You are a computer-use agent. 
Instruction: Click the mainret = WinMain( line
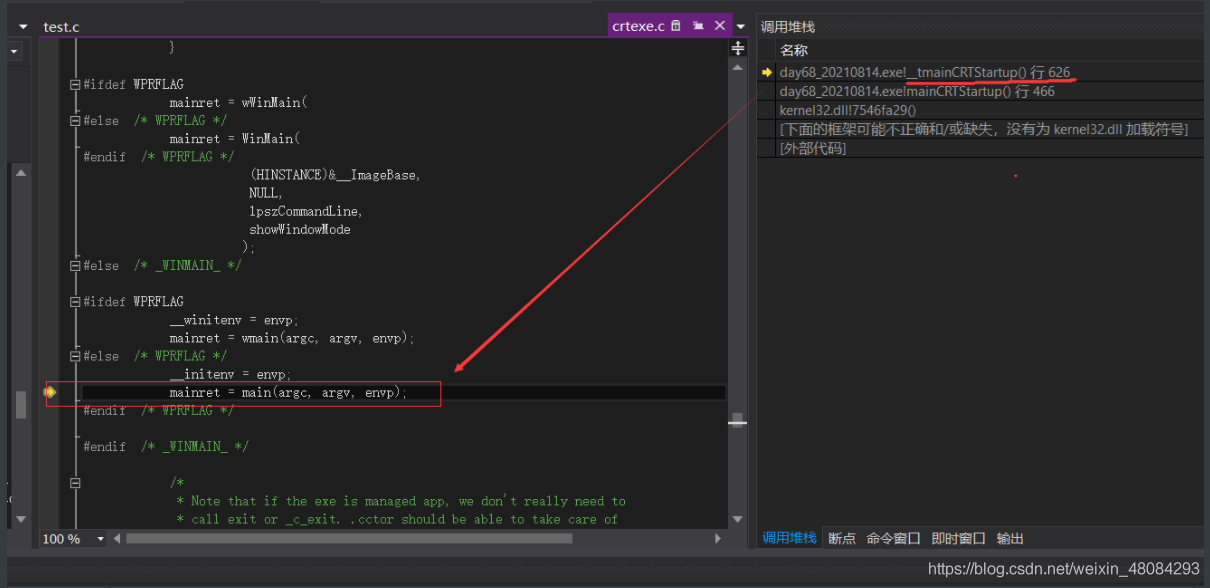pyautogui.click(x=234, y=139)
